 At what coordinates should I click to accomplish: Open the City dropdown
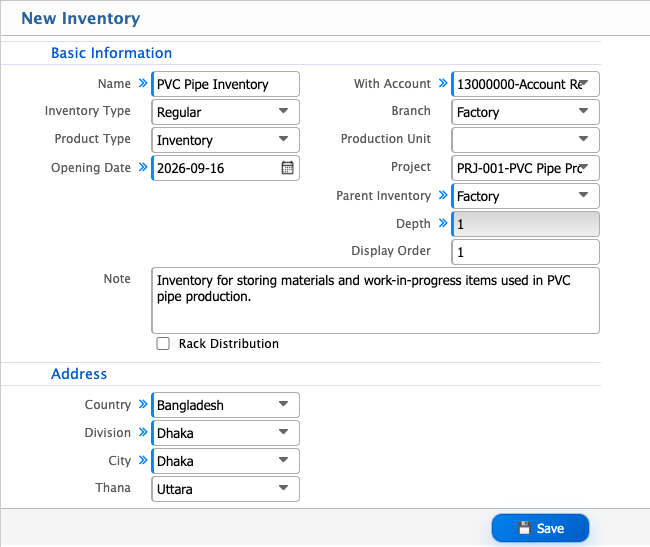(x=226, y=461)
